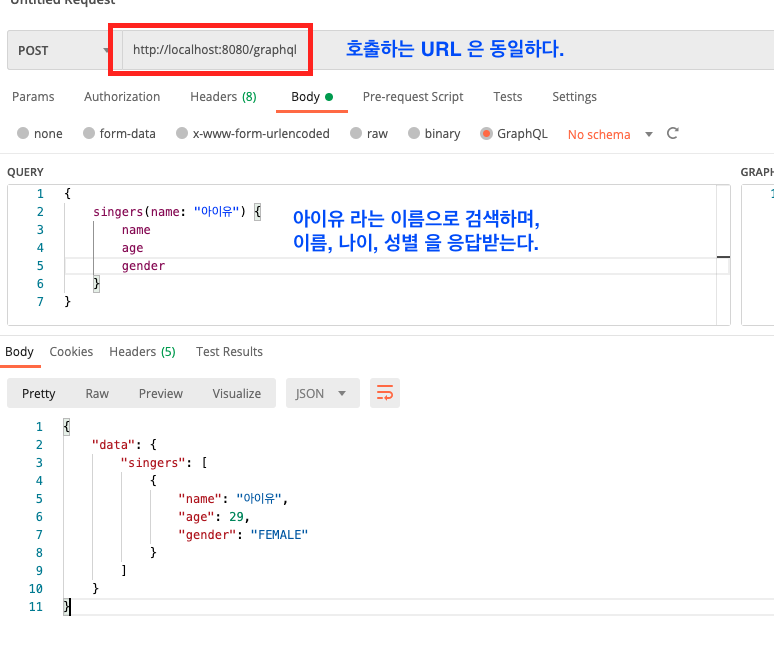Click the age value 29 in the response
The width and height of the screenshot is (774, 652).
tap(236, 517)
